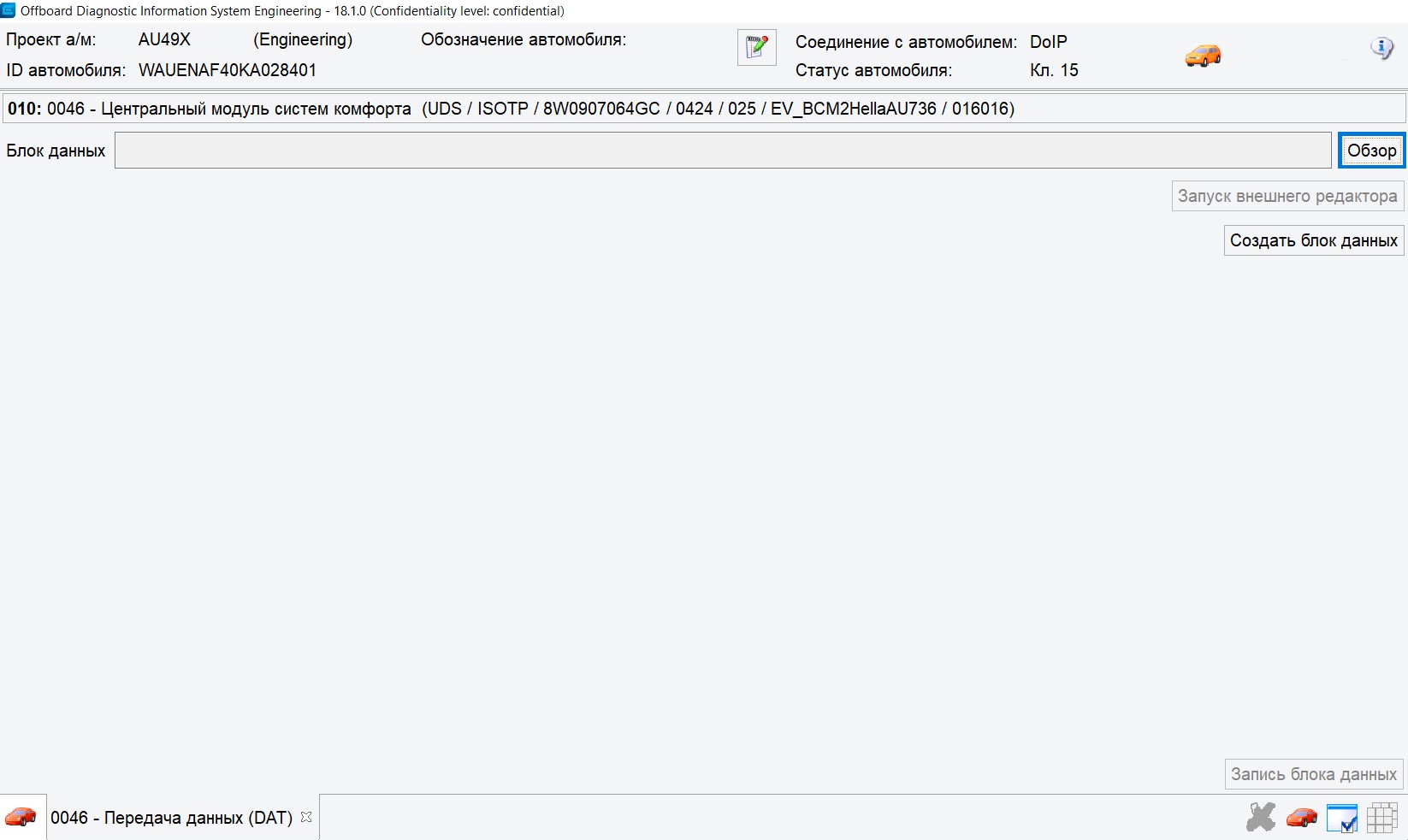This screenshot has width=1408, height=840.
Task: Click the red car icon at bottom right
Action: pos(1301,818)
